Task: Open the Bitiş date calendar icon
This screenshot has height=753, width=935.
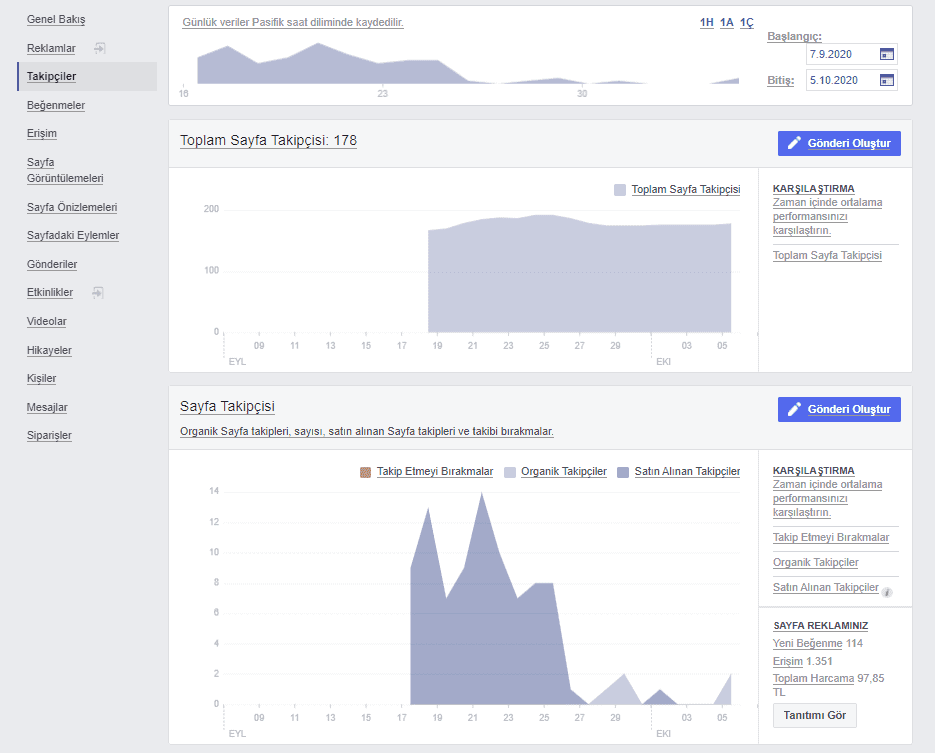Action: tap(886, 80)
